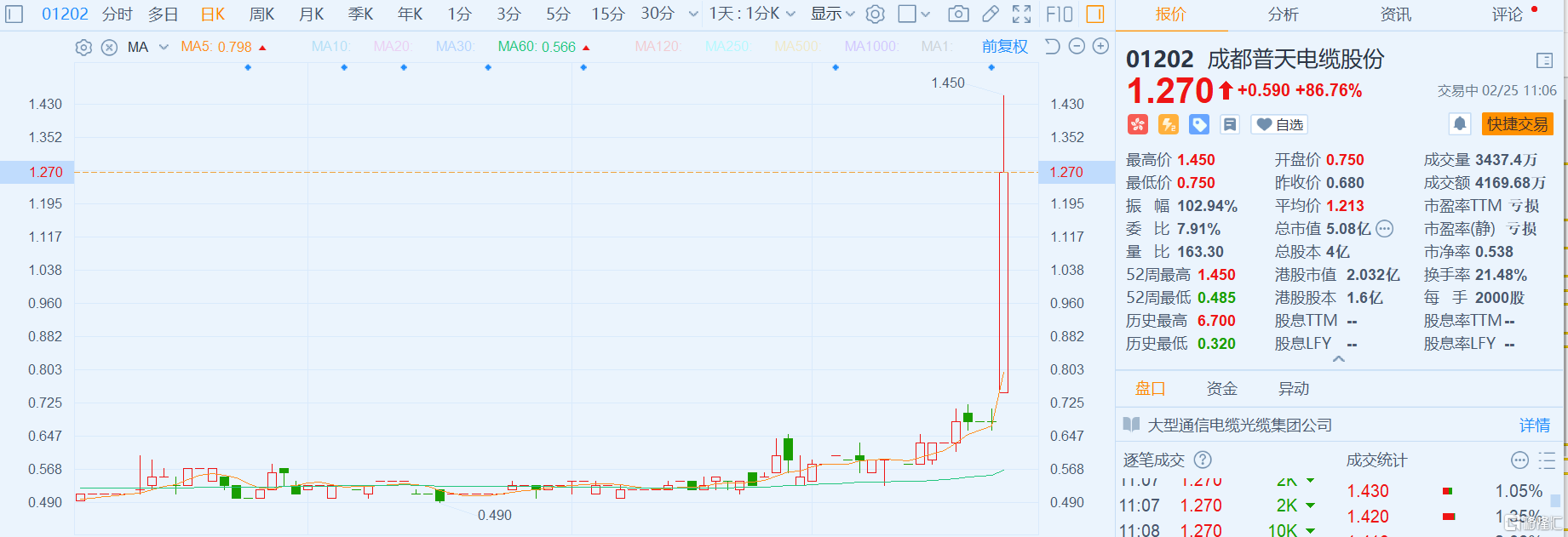
Task: Collapse the quote details with the up chevron
Action: tap(1339, 359)
